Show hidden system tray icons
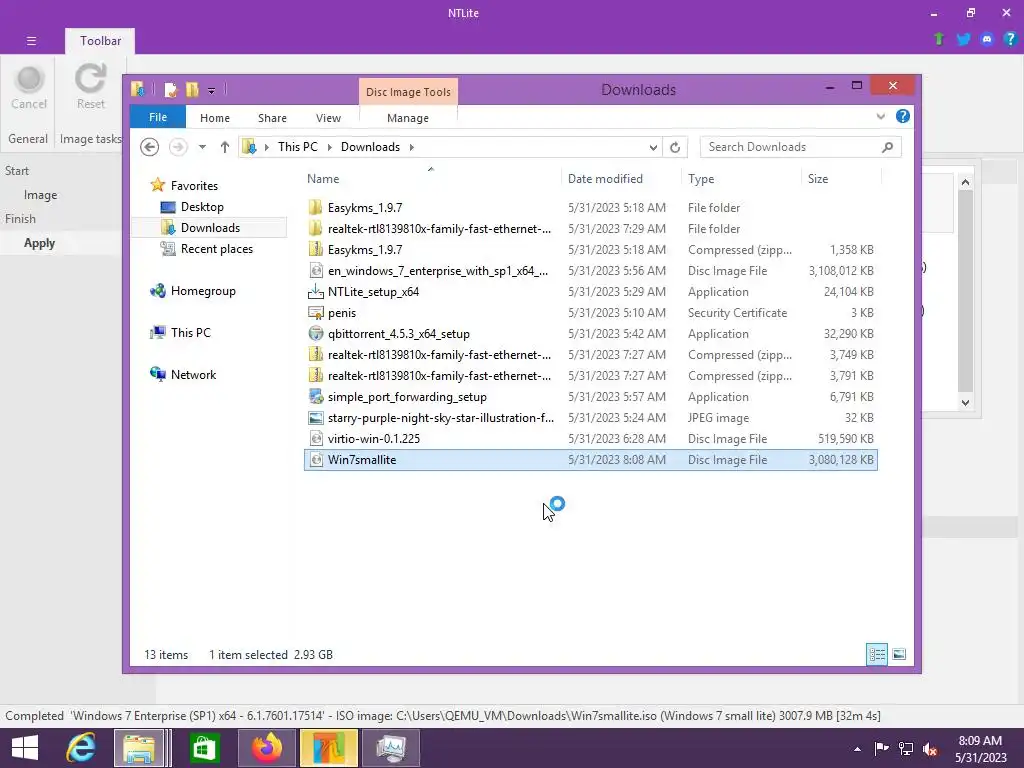The width and height of the screenshot is (1024, 768). [x=857, y=749]
